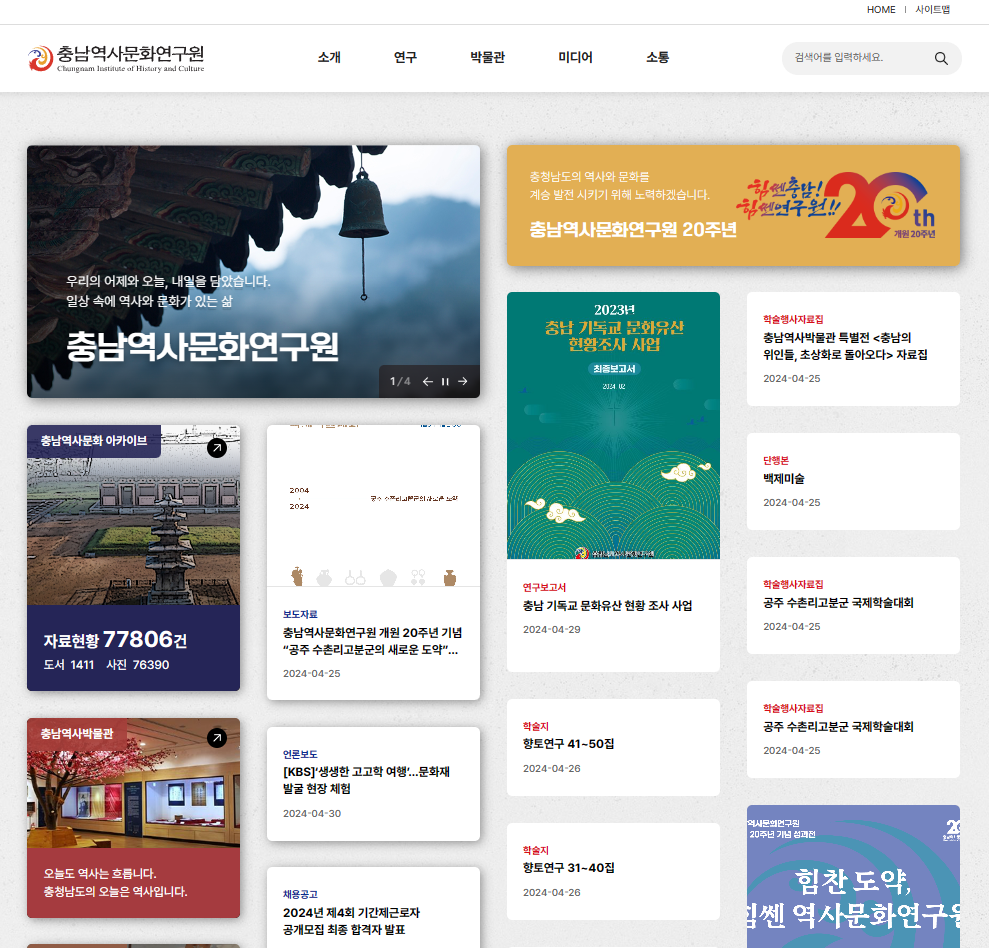Click the date 2024-04-29
The width and height of the screenshot is (989, 948).
pyautogui.click(x=551, y=629)
